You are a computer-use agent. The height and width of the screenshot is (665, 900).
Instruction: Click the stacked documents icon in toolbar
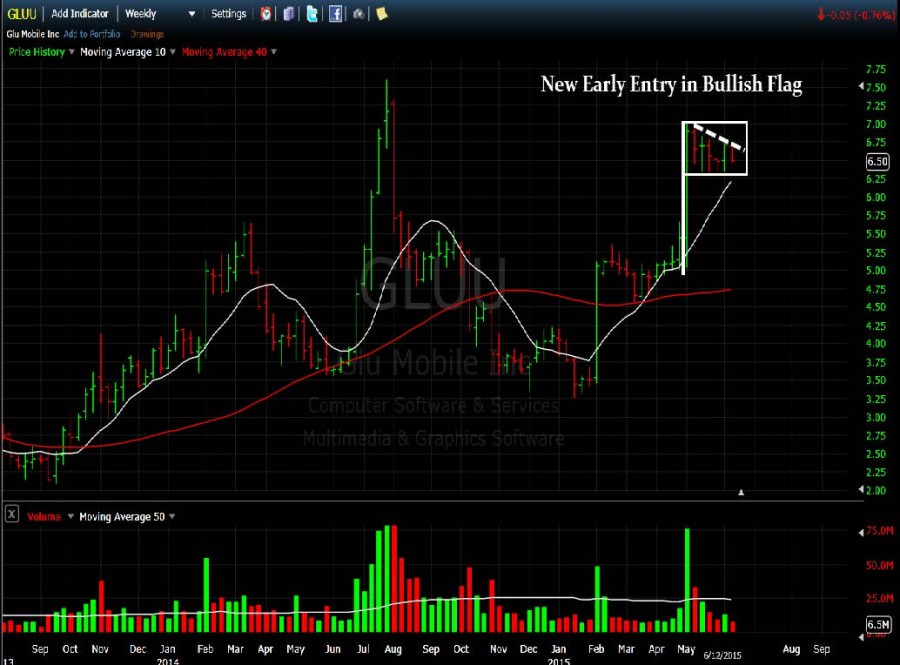[x=289, y=14]
